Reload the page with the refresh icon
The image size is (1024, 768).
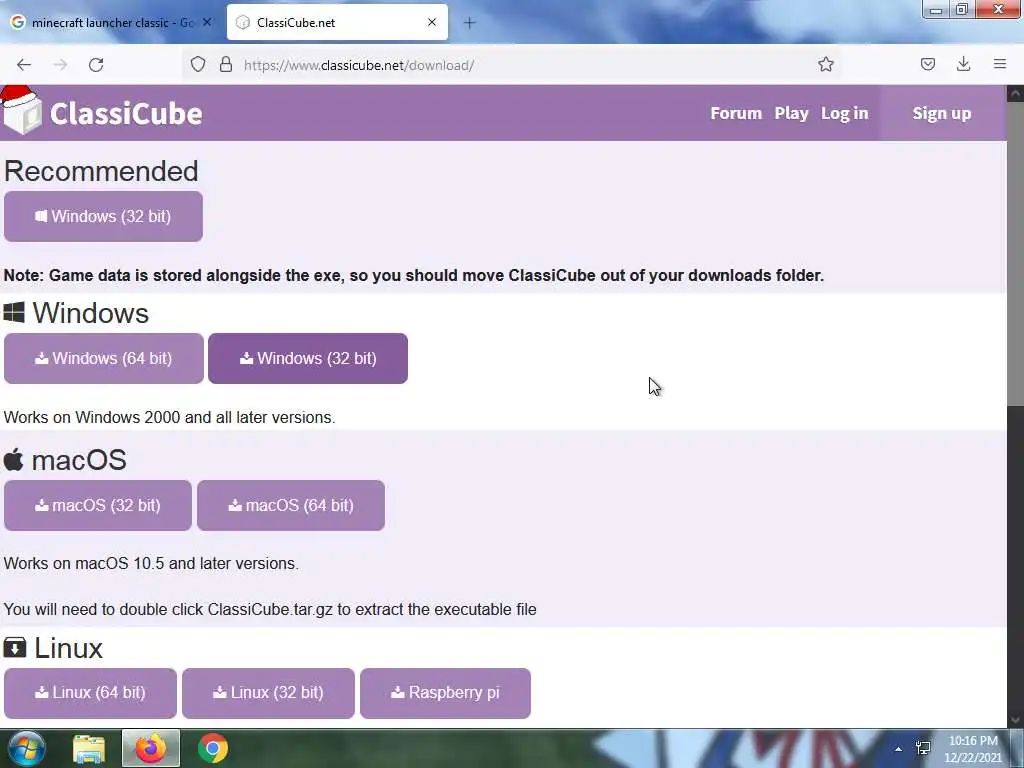[96, 65]
